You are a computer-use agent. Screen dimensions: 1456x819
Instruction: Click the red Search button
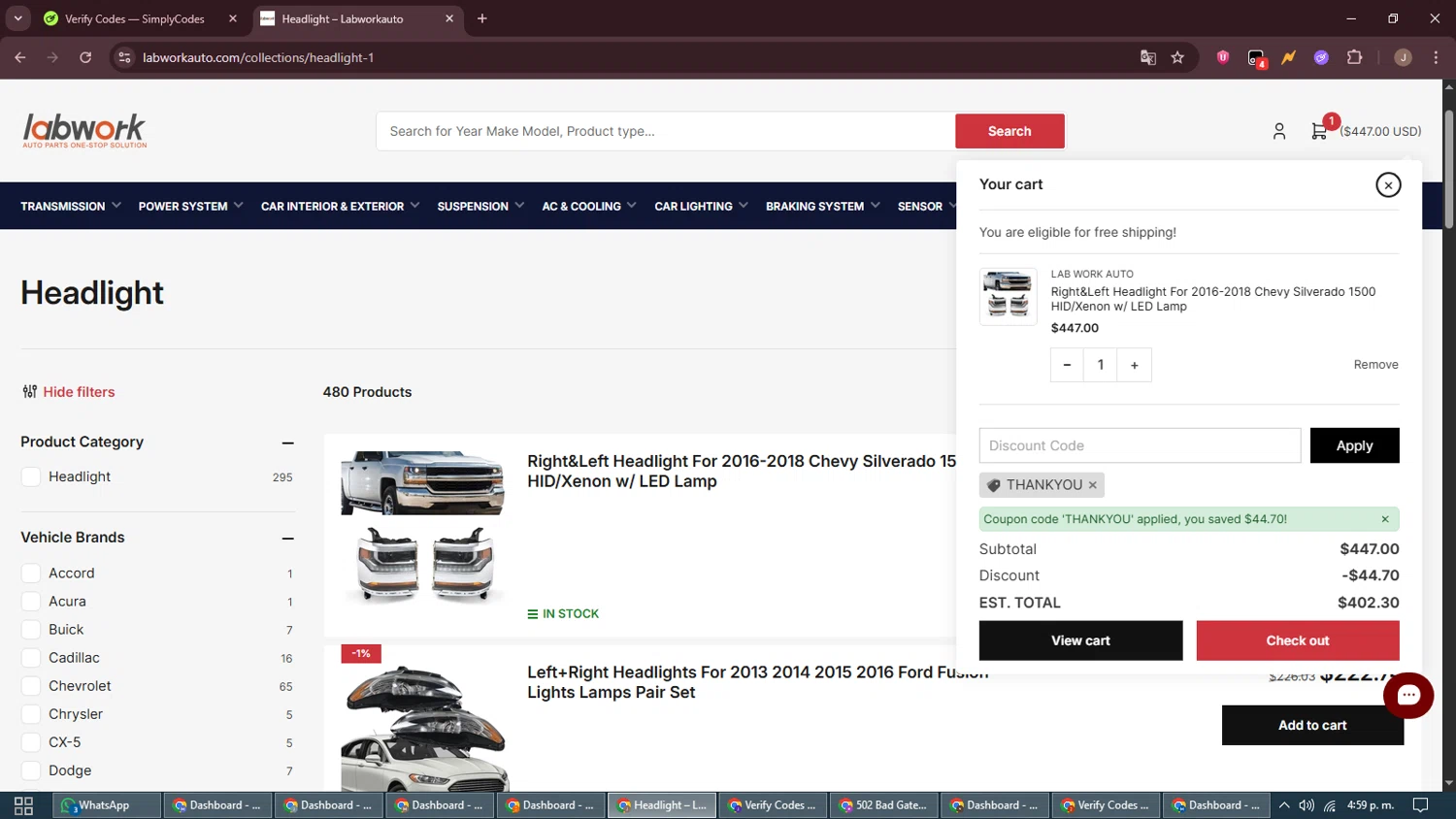[1009, 131]
